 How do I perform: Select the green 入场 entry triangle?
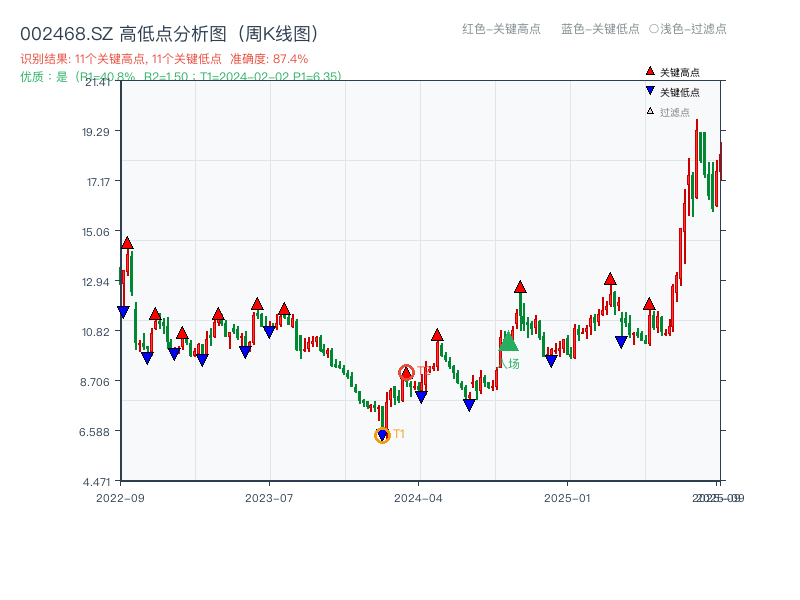coord(508,341)
